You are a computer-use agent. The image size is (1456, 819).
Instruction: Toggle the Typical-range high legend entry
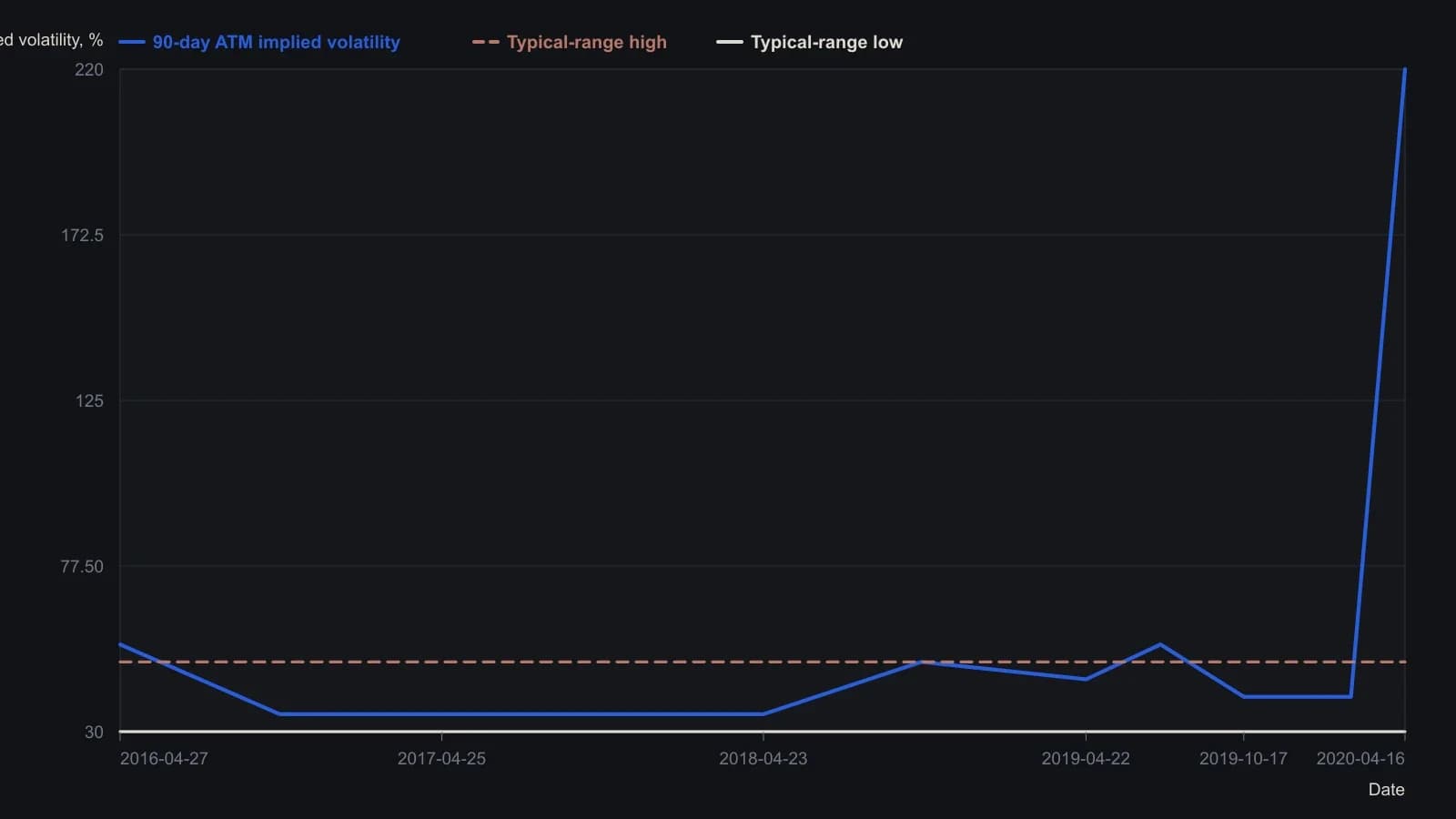(x=570, y=42)
